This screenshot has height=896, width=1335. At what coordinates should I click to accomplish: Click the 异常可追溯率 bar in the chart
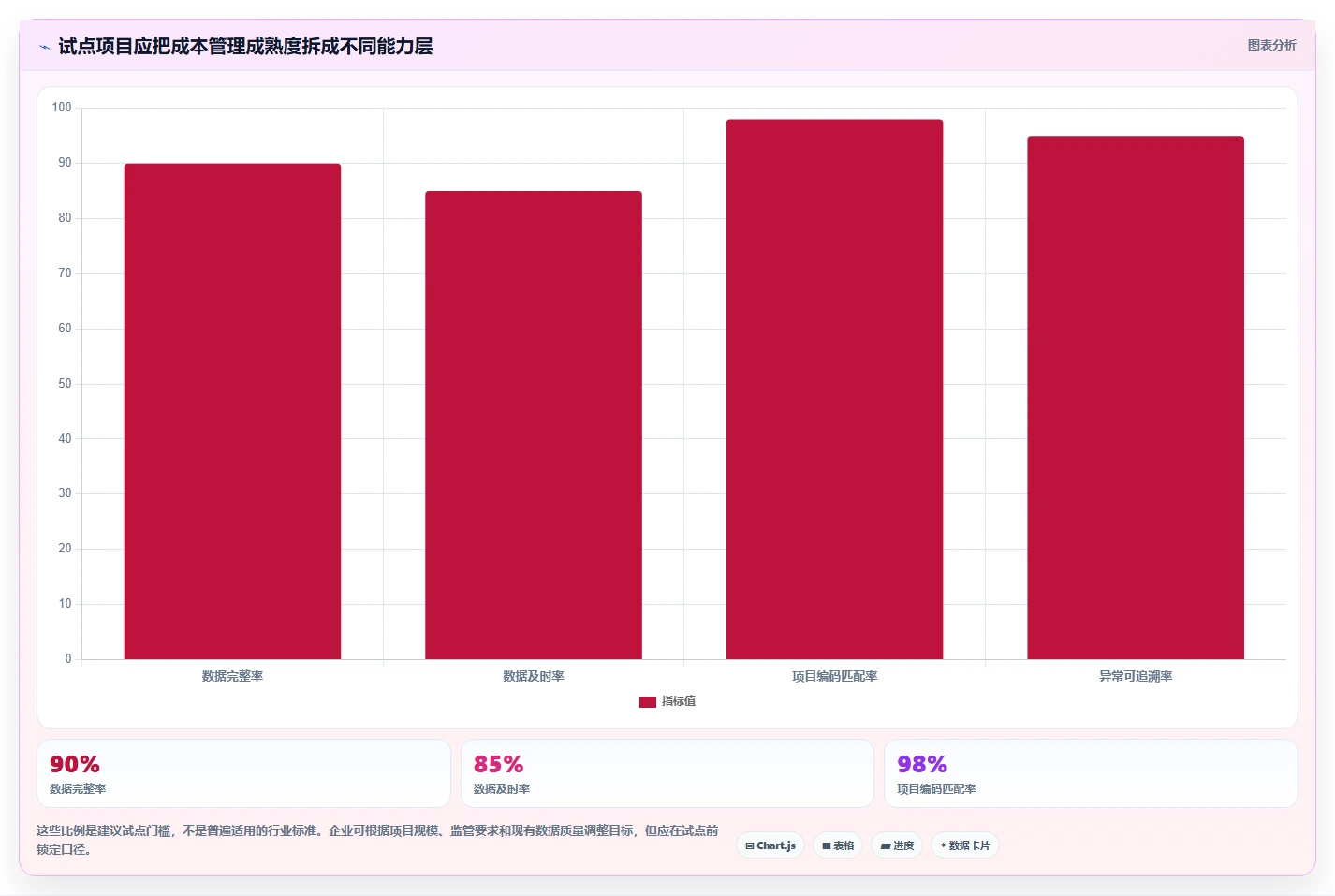(x=1136, y=398)
